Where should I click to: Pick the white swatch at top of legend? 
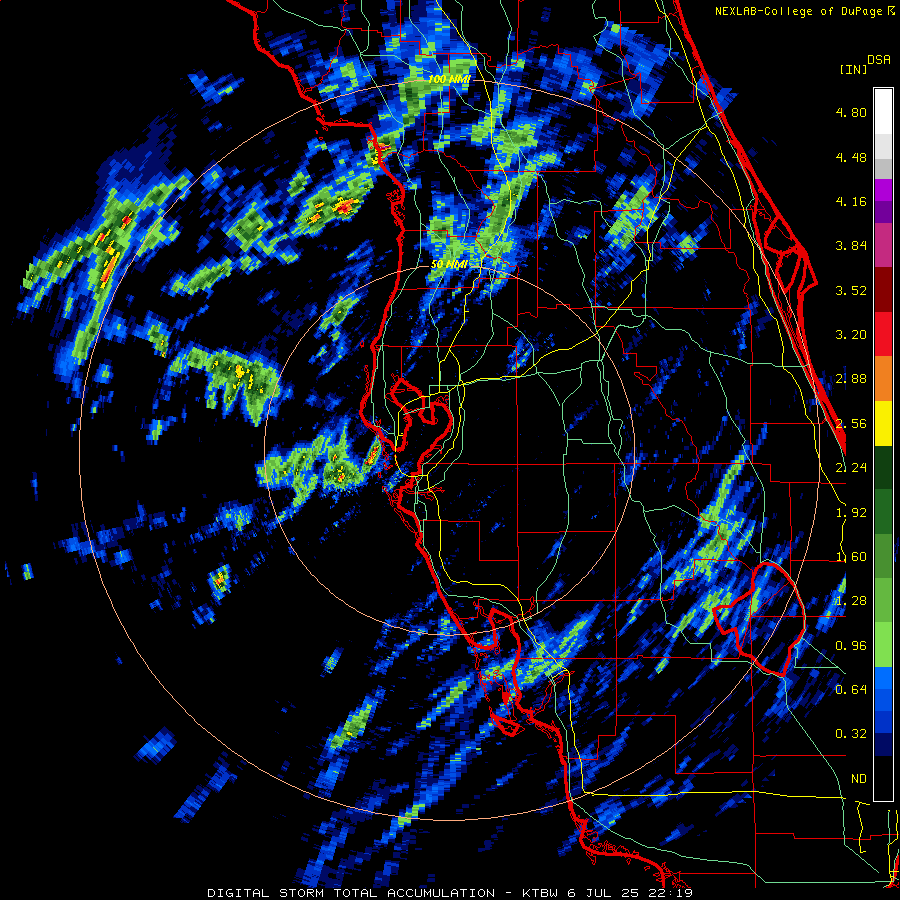pyautogui.click(x=883, y=112)
